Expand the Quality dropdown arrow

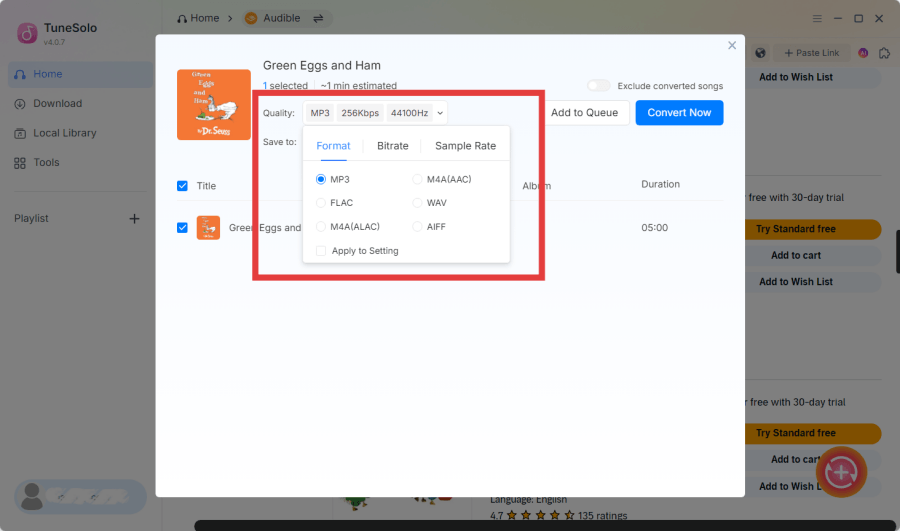[440, 113]
